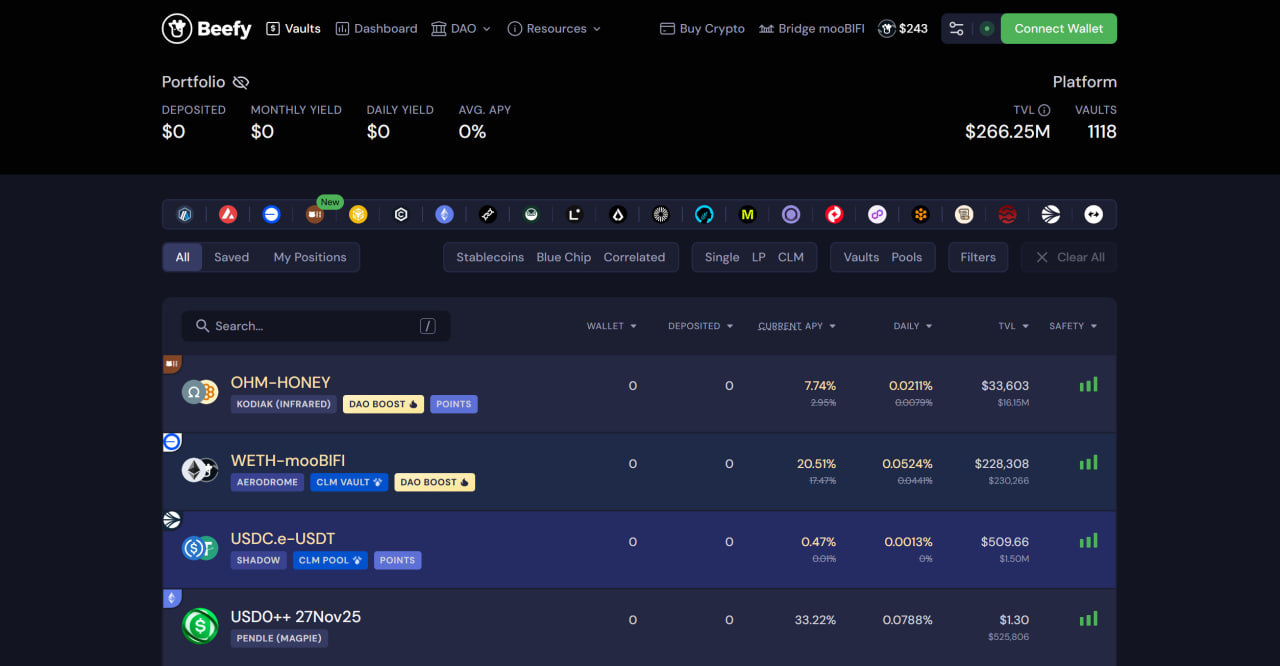Screen dimensions: 1280x666
Task: Select the Fraxtal chain icon
Action: coord(488,214)
